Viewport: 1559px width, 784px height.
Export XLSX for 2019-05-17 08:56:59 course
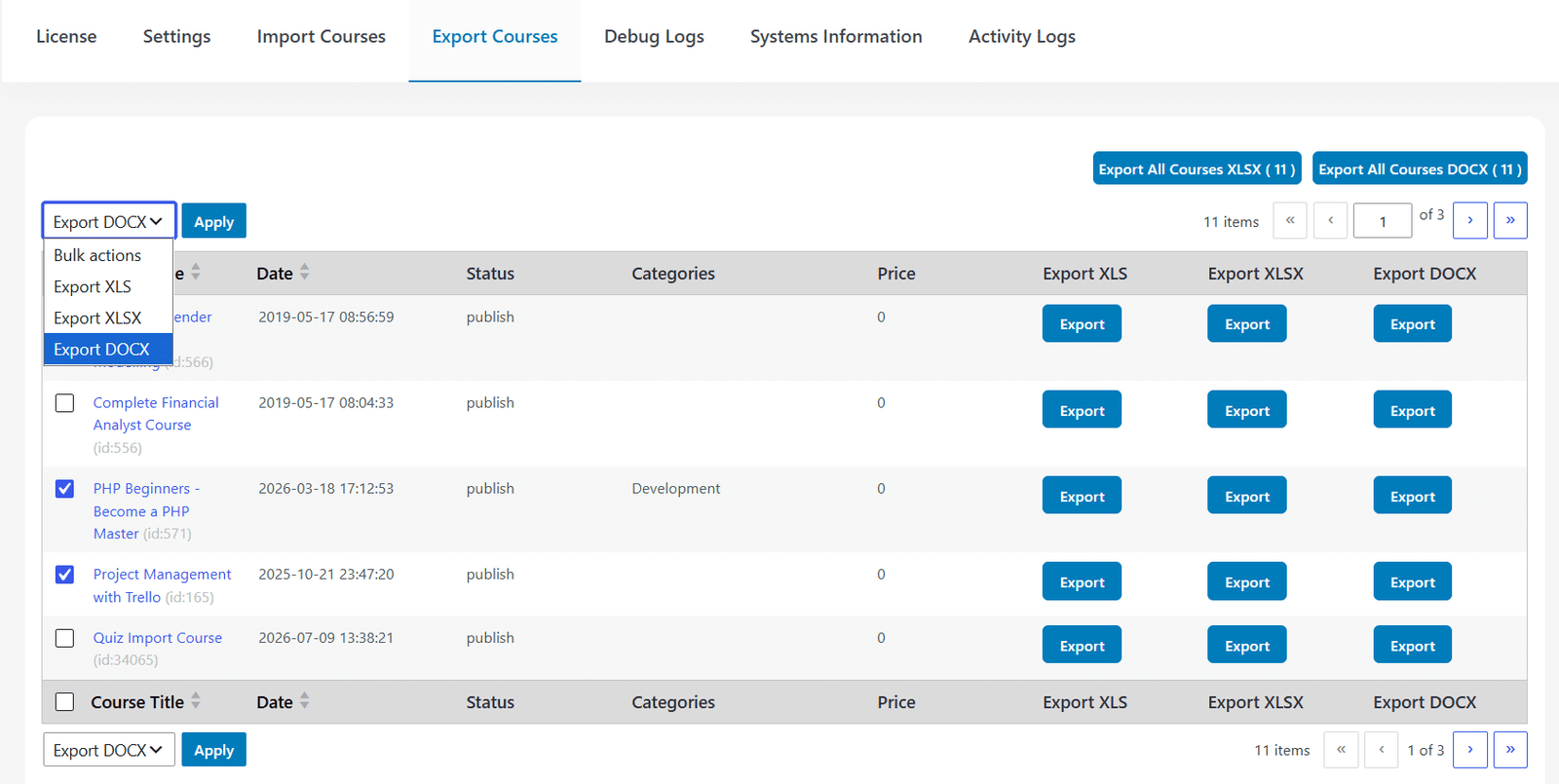1247,323
